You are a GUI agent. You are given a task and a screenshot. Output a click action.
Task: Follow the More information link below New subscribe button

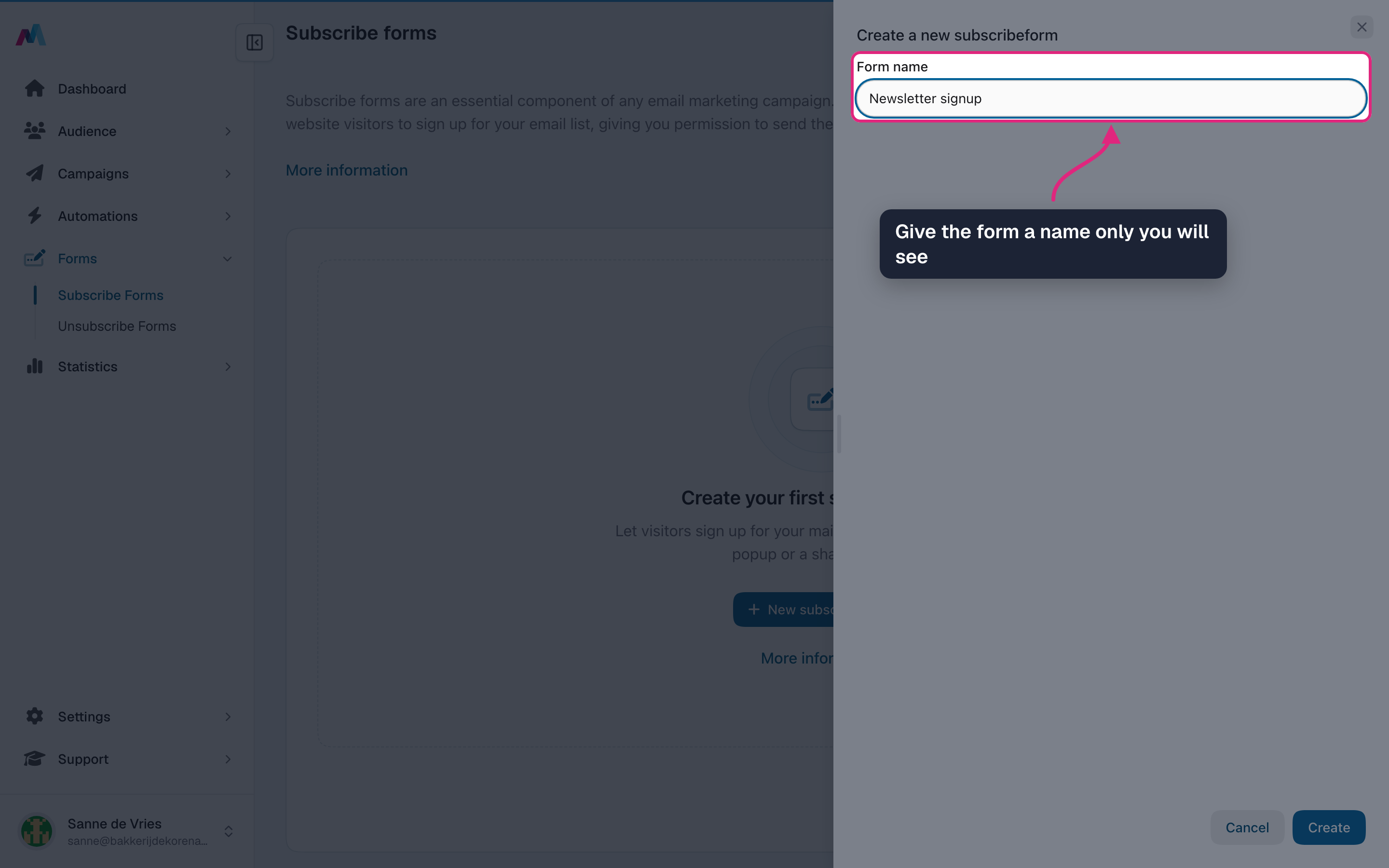[797, 658]
